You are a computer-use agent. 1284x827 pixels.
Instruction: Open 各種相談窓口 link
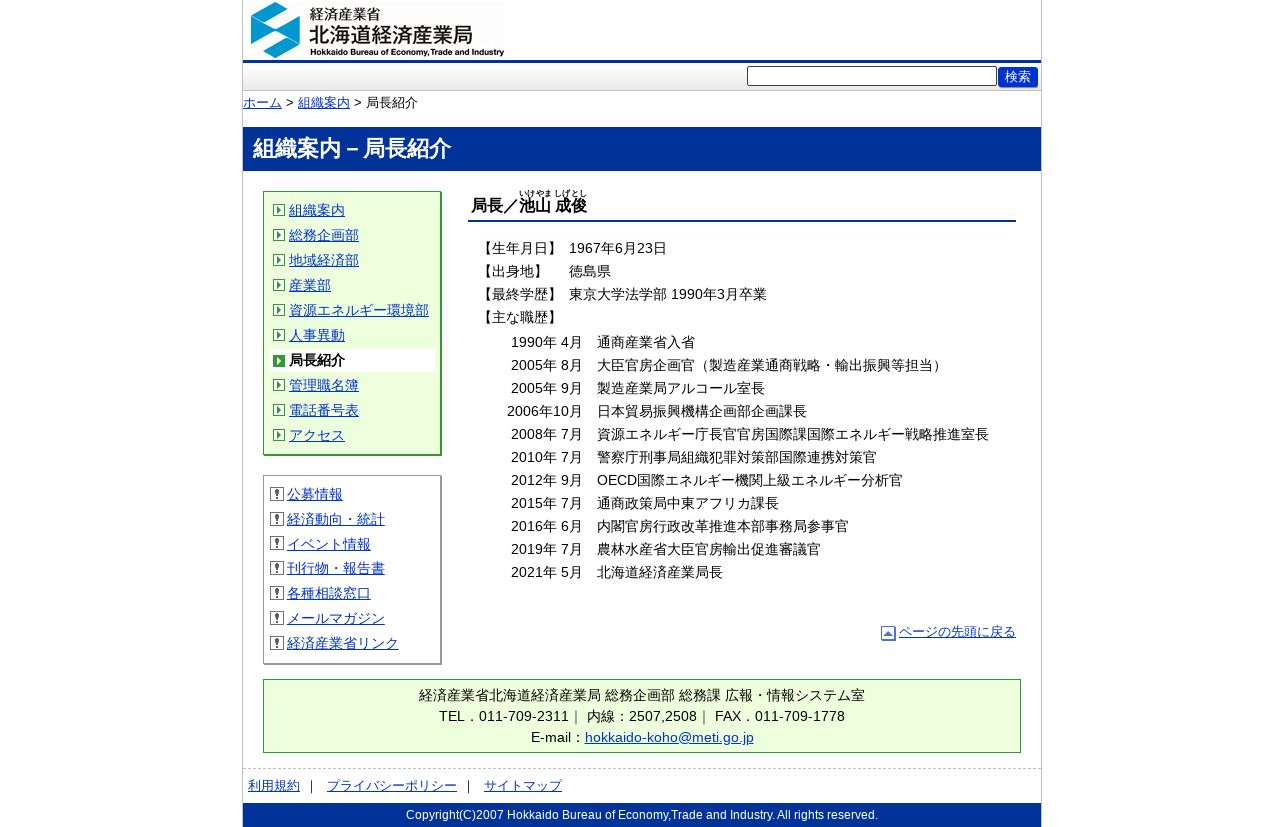pos(329,593)
